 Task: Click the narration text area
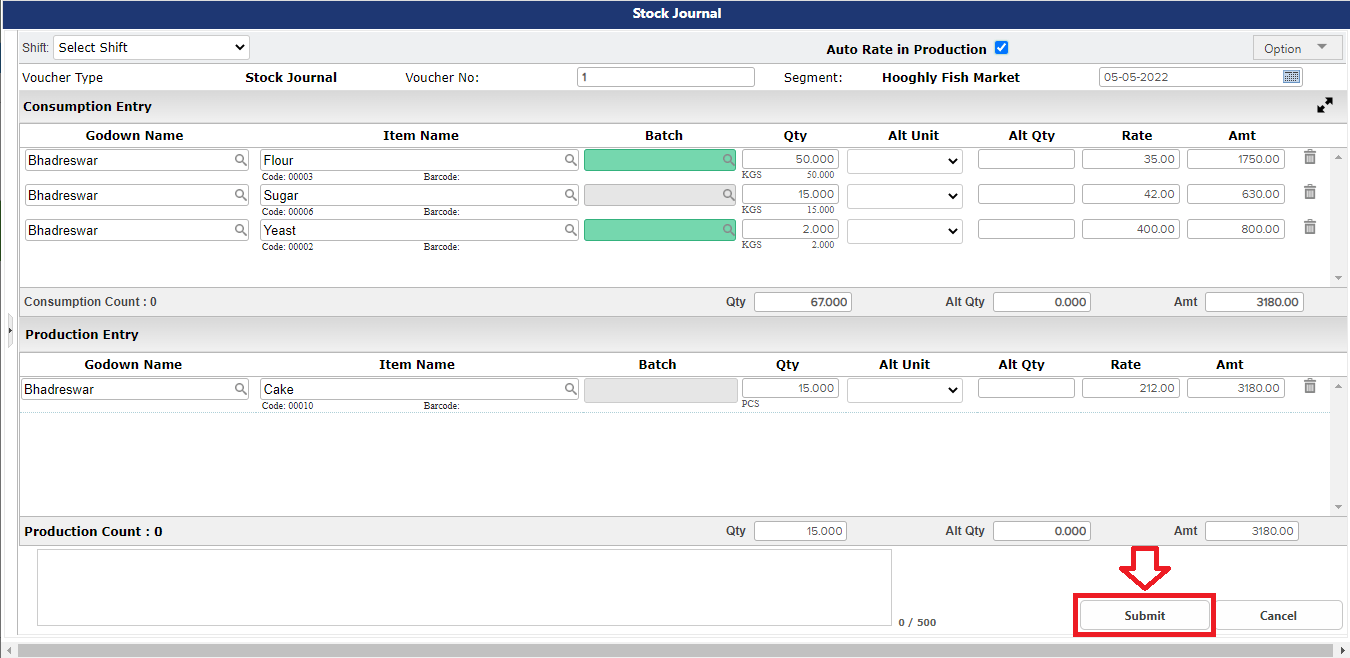[x=464, y=587]
